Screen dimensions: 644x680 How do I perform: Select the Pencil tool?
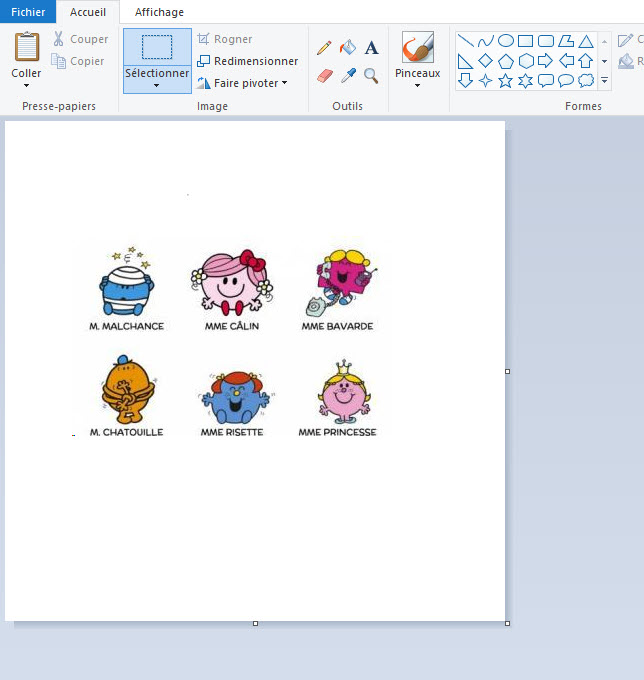[x=324, y=47]
